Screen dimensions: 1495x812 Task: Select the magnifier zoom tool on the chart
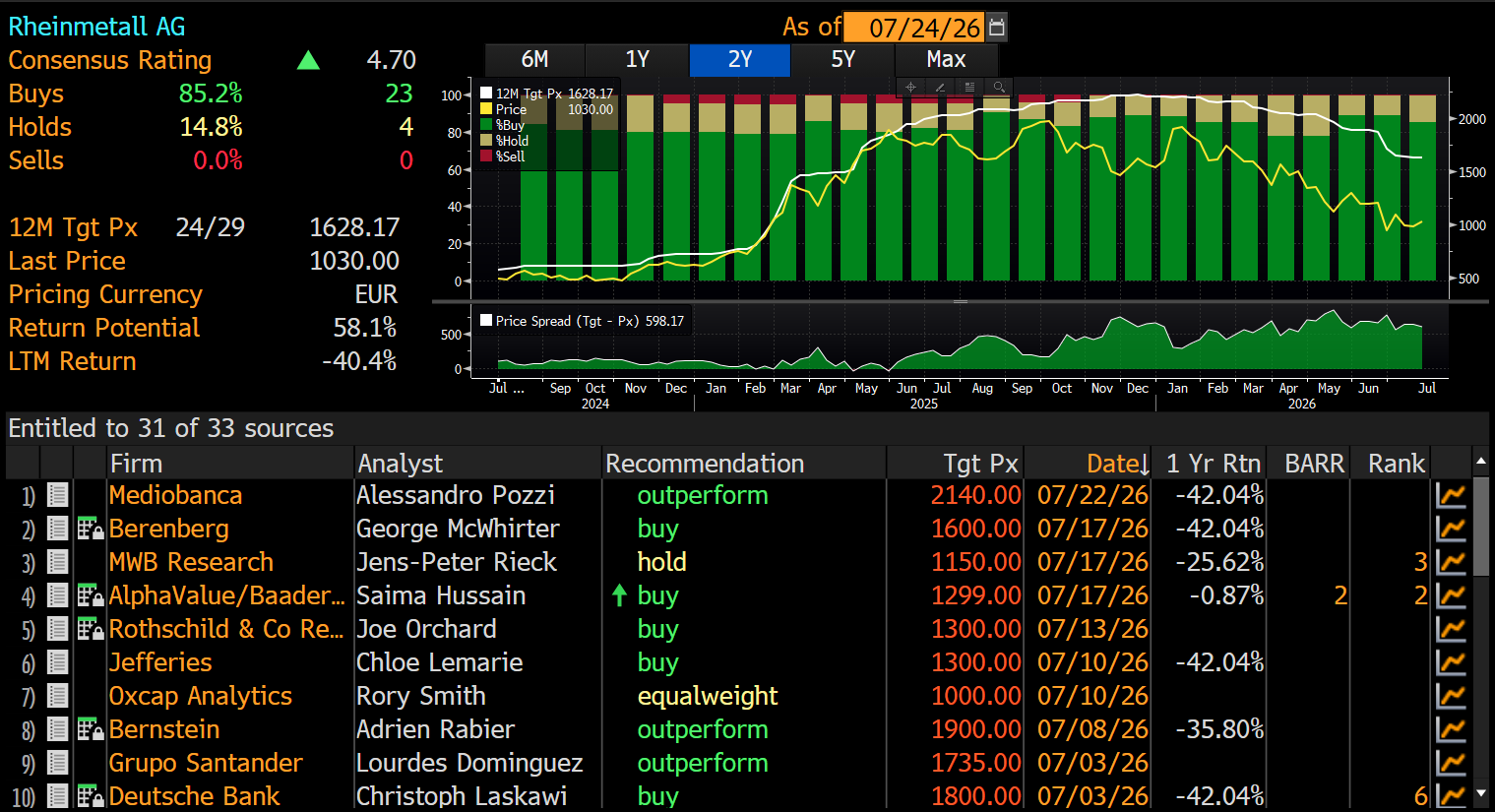pos(999,87)
